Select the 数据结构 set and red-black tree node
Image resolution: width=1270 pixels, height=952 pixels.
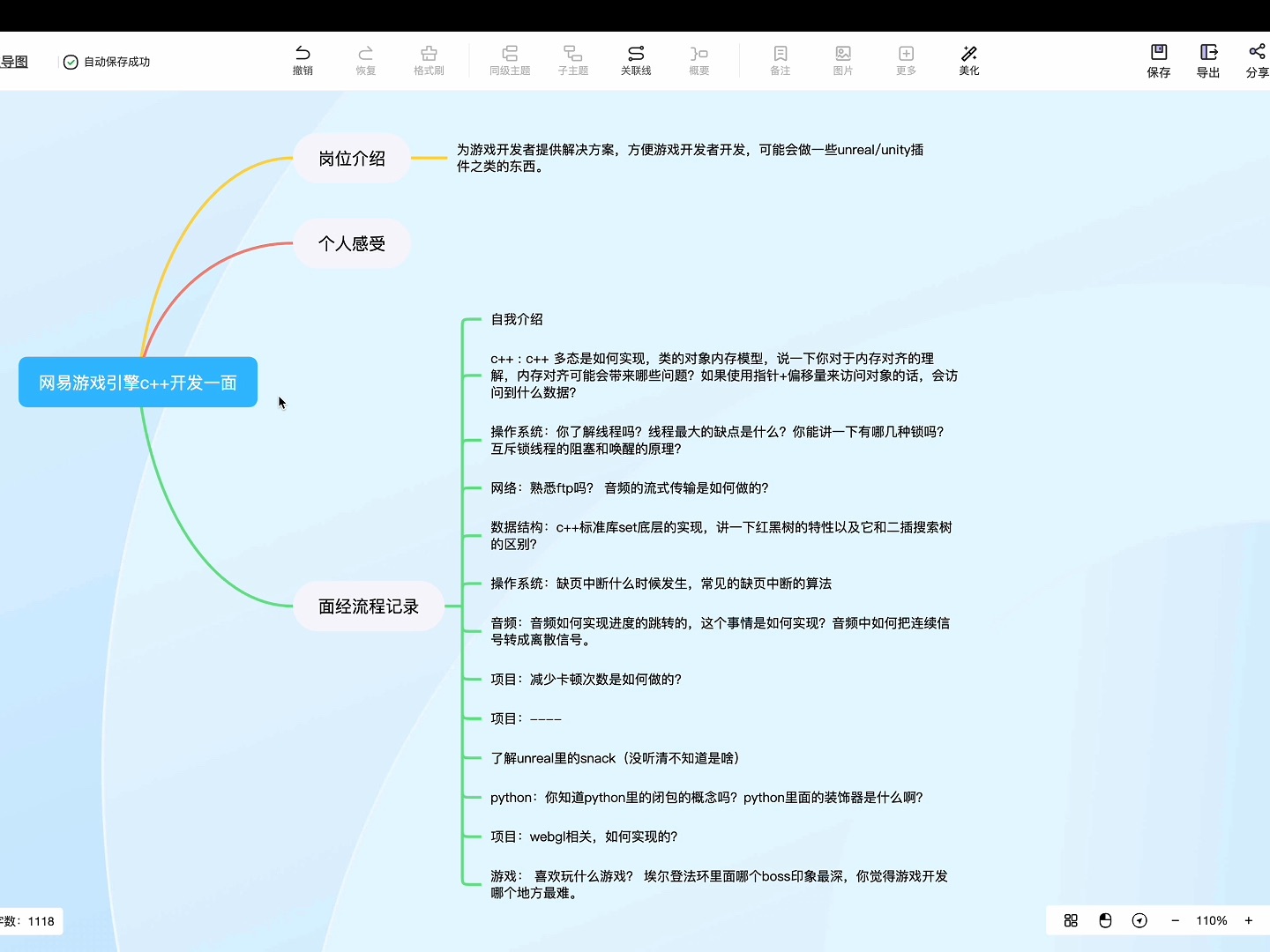tap(721, 535)
